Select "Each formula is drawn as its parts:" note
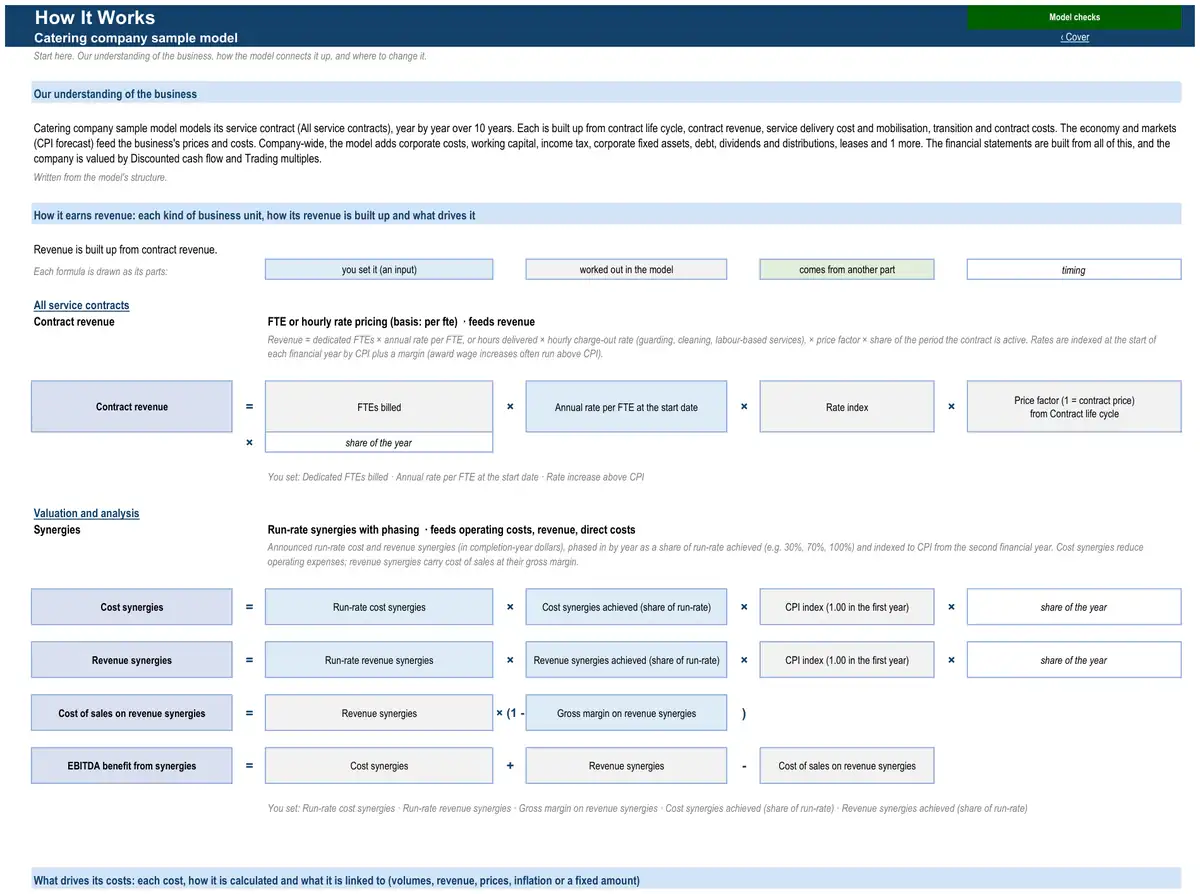Screen dimensions: 1200x894 101,272
